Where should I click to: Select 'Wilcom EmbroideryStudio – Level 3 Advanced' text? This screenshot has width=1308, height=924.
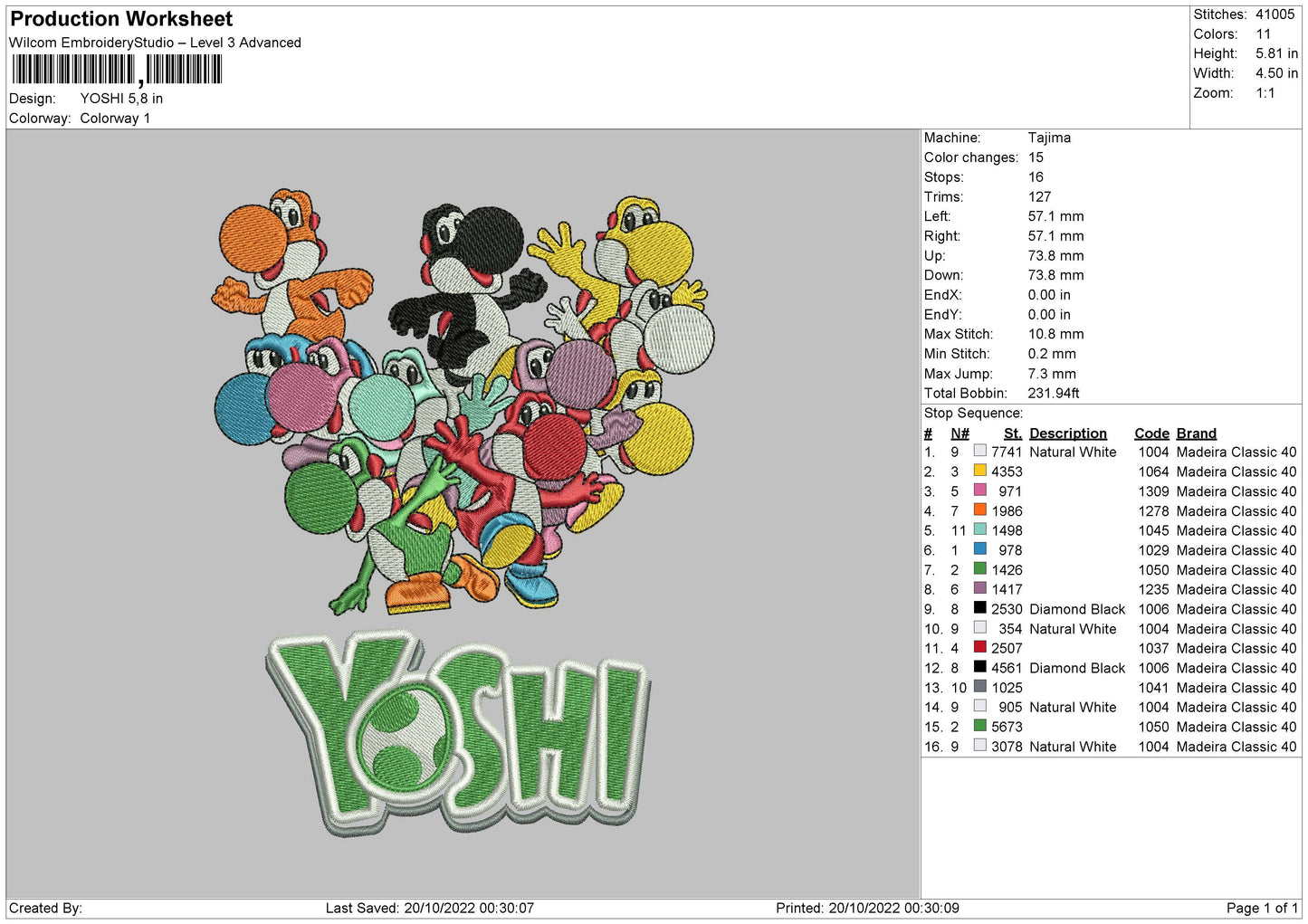pos(155,43)
